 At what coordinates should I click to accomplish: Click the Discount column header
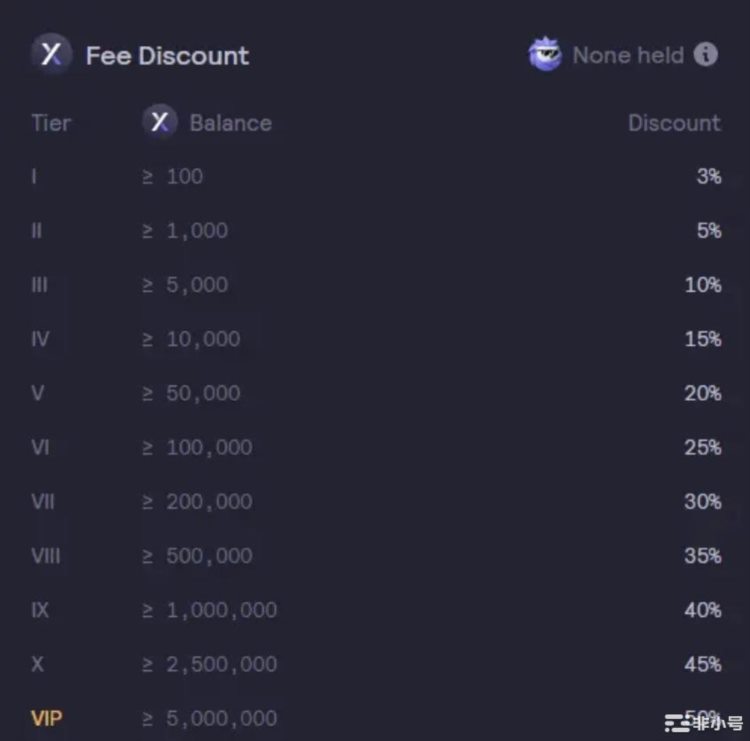674,123
